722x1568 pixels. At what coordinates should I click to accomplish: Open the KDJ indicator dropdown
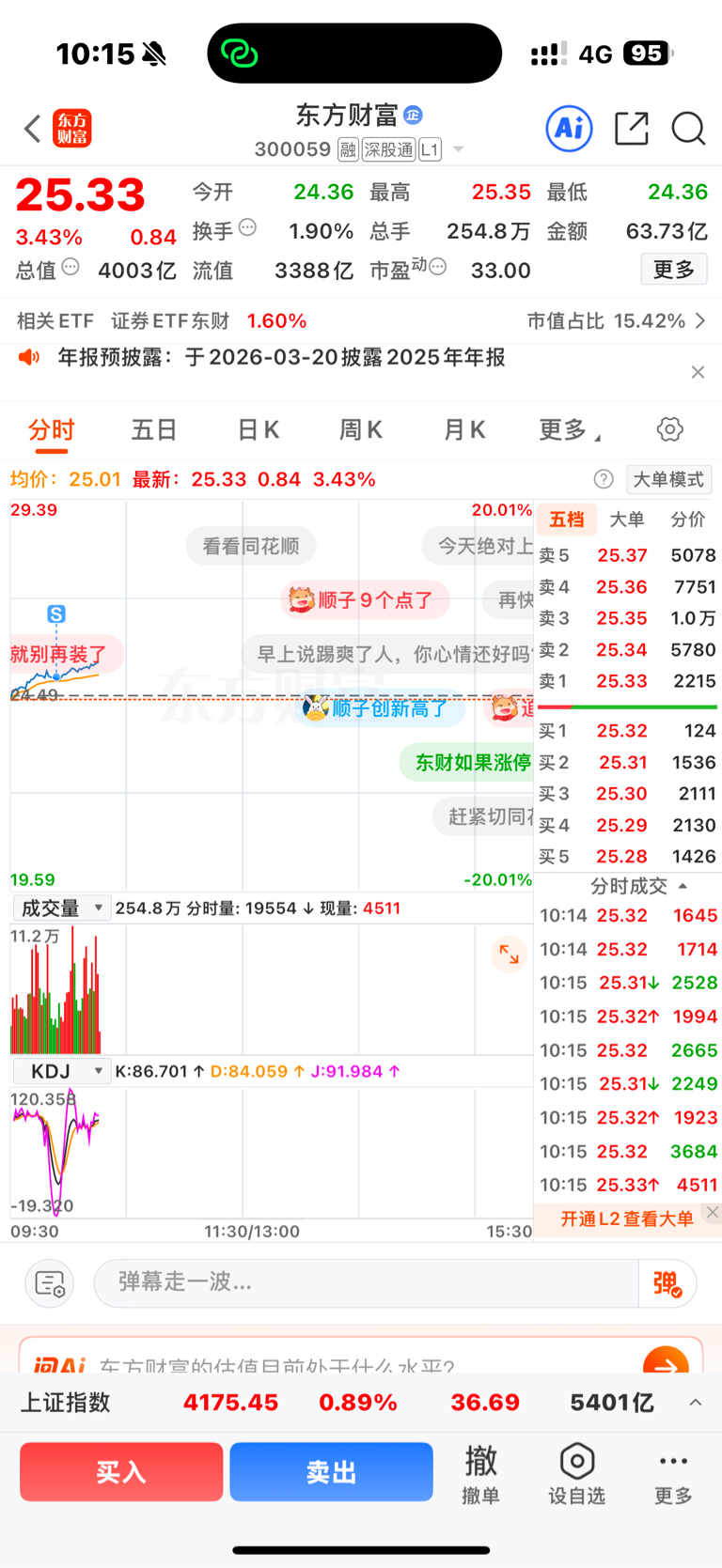pos(62,1071)
